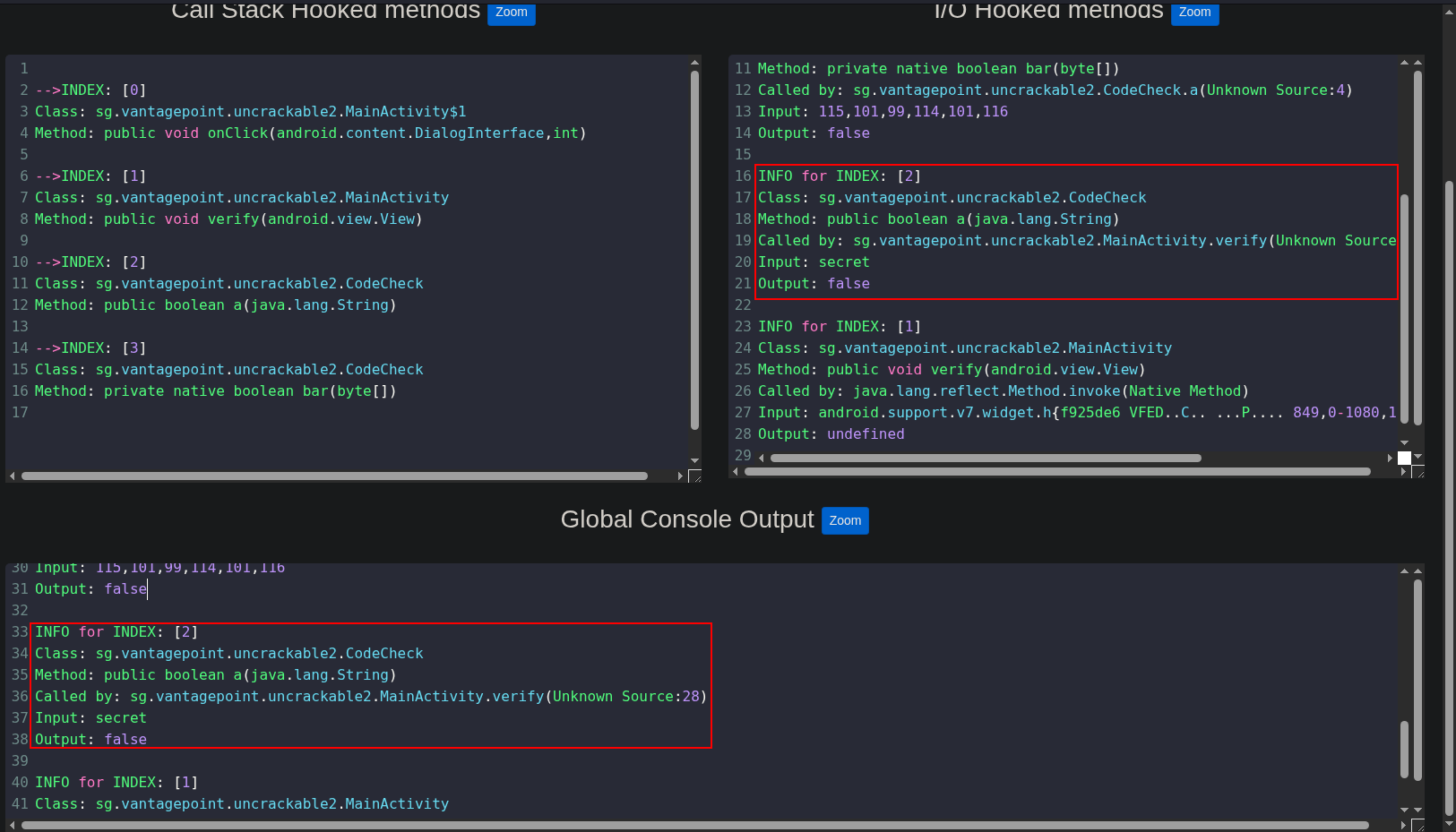This screenshot has width=1456, height=832.
Task: Click scroll-left arrow of Global Console horizontal scrollbar
Action: point(12,825)
